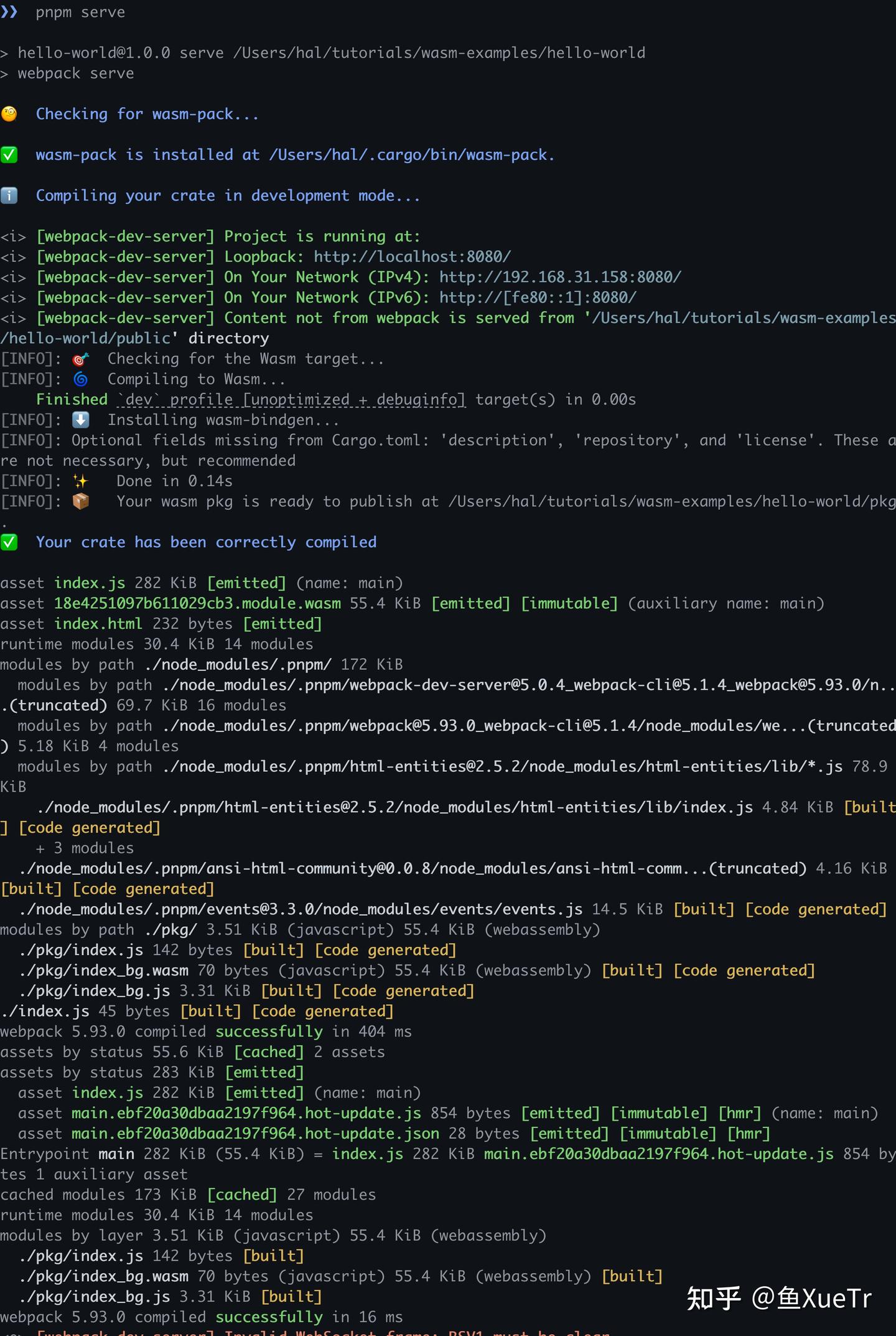Click the sparkles emoji beside "Done in 0.14s"
This screenshot has width=896, height=1336.
(x=81, y=481)
